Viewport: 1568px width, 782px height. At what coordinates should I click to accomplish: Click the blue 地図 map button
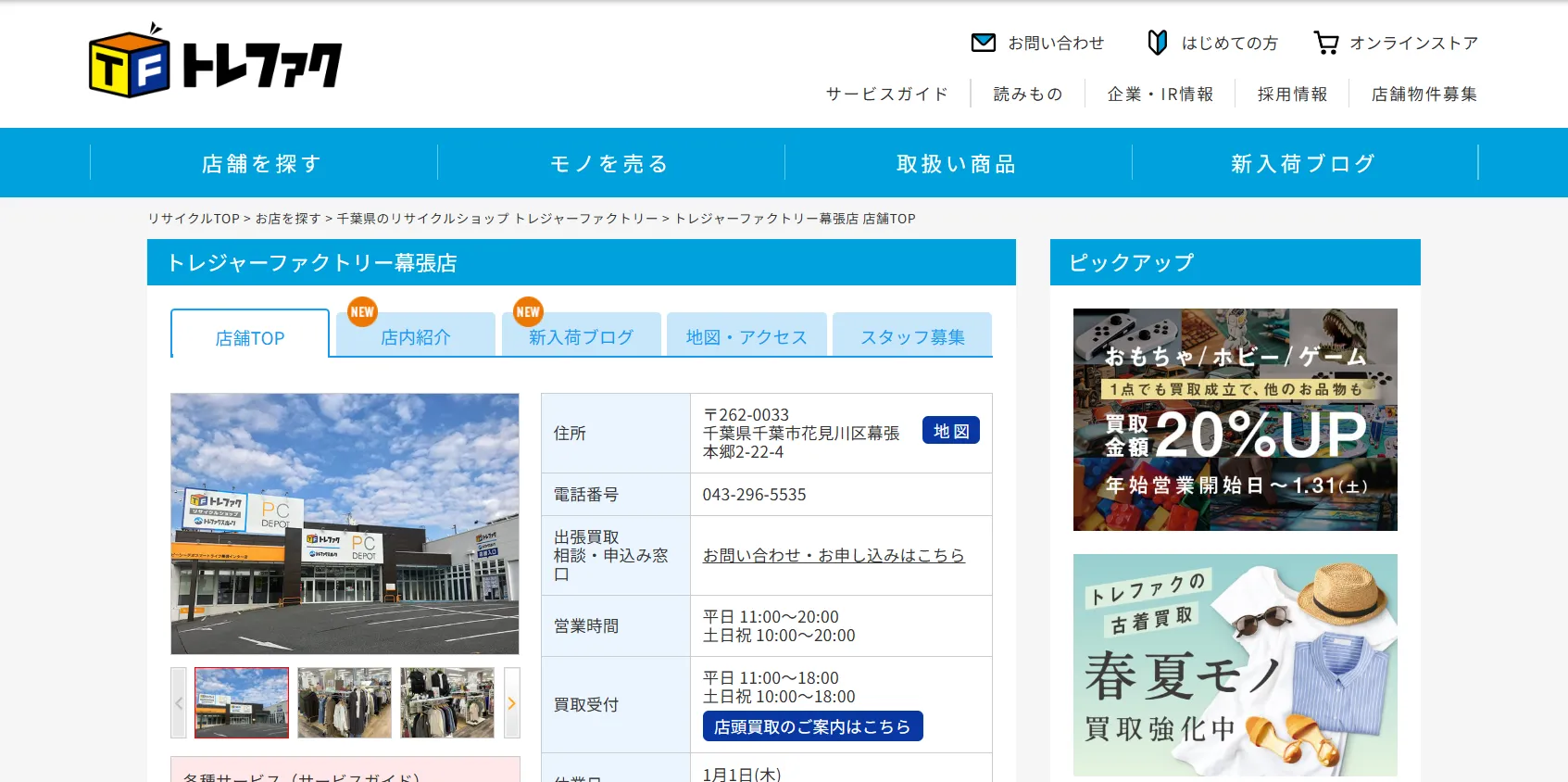coord(950,431)
